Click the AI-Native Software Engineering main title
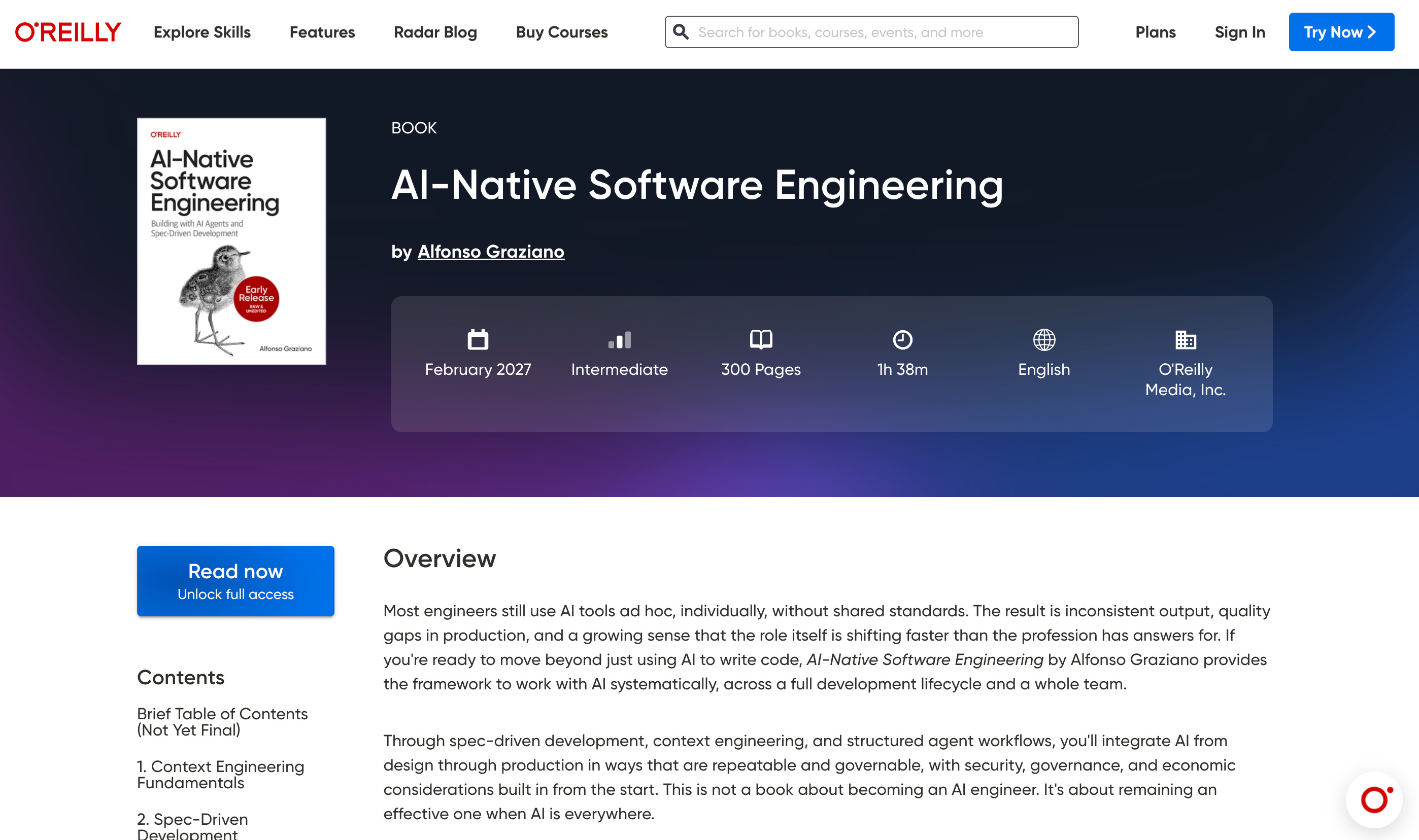The image size is (1419, 840). pos(697,186)
